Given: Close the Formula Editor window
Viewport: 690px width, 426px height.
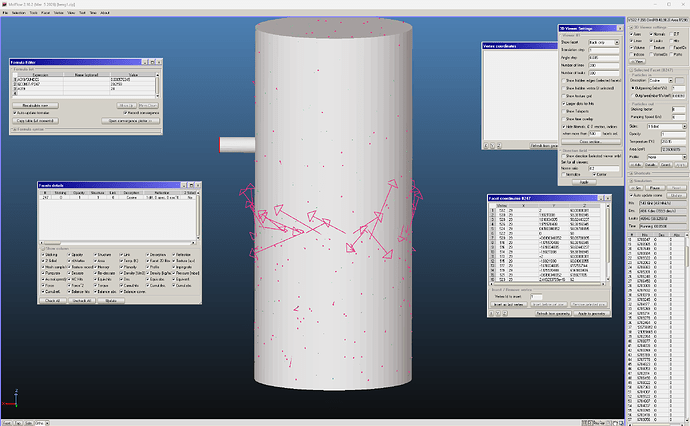Looking at the screenshot, I should pos(159,62).
